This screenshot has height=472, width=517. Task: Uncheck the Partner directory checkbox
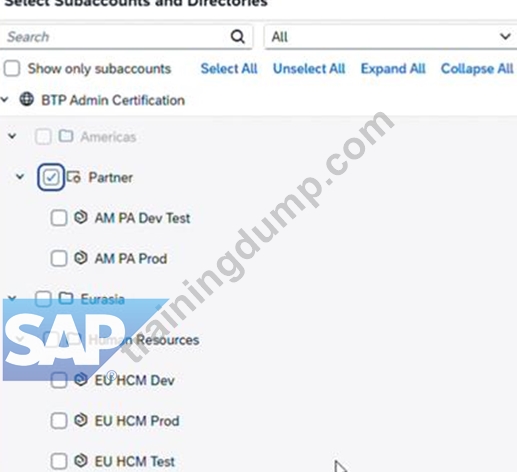[x=51, y=177]
